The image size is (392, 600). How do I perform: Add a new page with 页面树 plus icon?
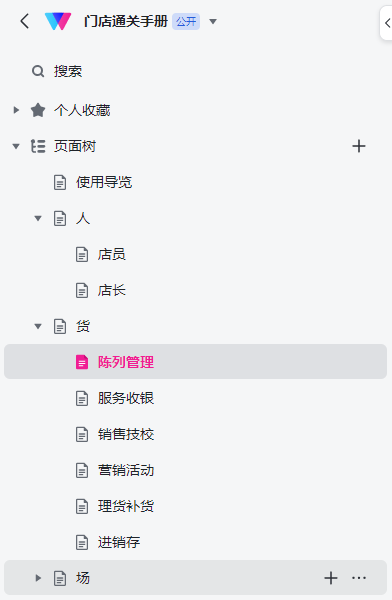click(x=359, y=146)
